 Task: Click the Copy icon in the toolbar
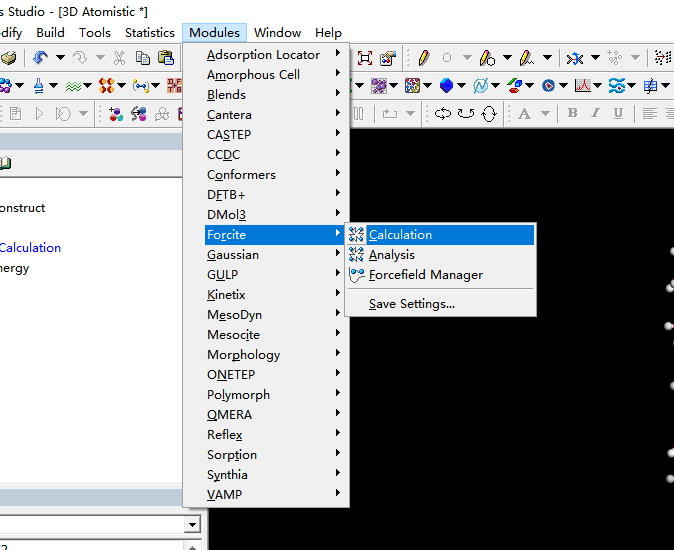coord(142,58)
